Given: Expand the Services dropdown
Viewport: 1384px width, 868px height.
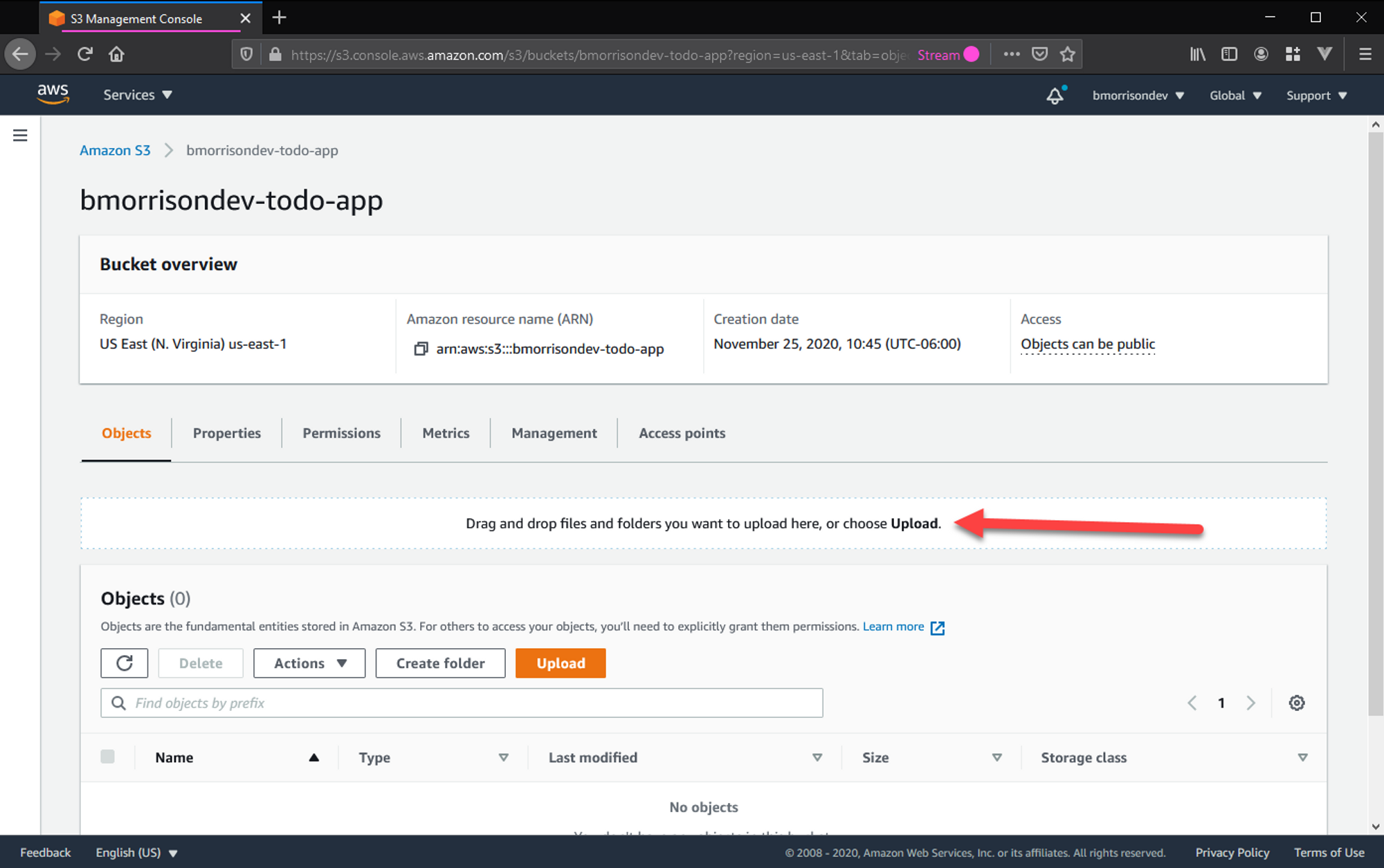Looking at the screenshot, I should click(x=138, y=95).
